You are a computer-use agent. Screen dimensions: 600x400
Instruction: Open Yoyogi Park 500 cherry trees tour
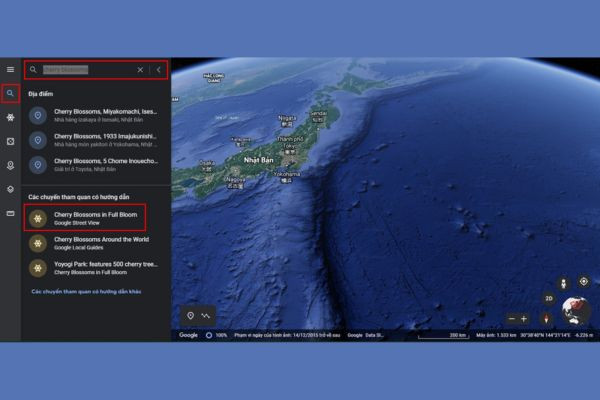tap(96, 268)
